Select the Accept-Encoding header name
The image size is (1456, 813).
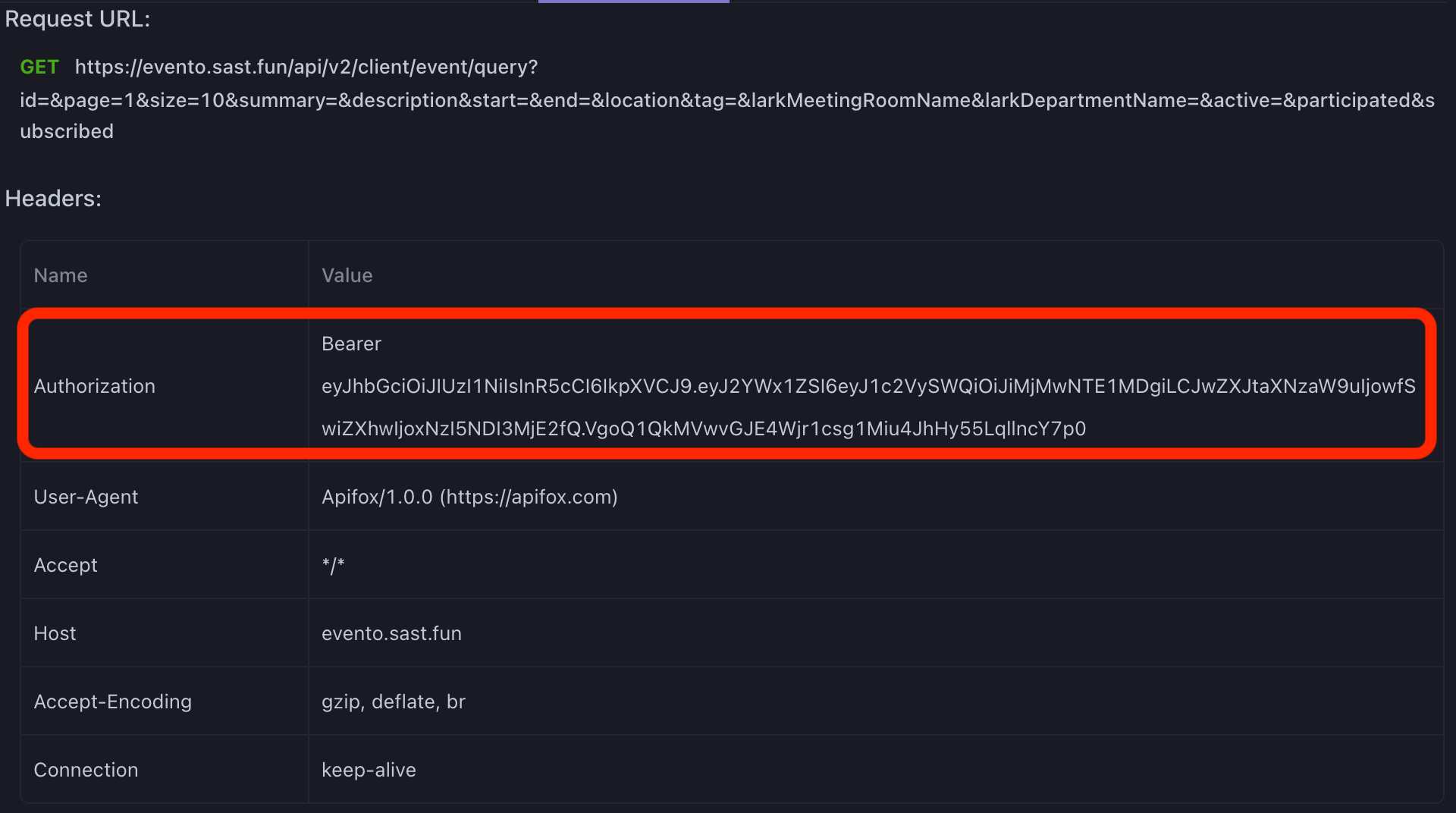pos(112,702)
